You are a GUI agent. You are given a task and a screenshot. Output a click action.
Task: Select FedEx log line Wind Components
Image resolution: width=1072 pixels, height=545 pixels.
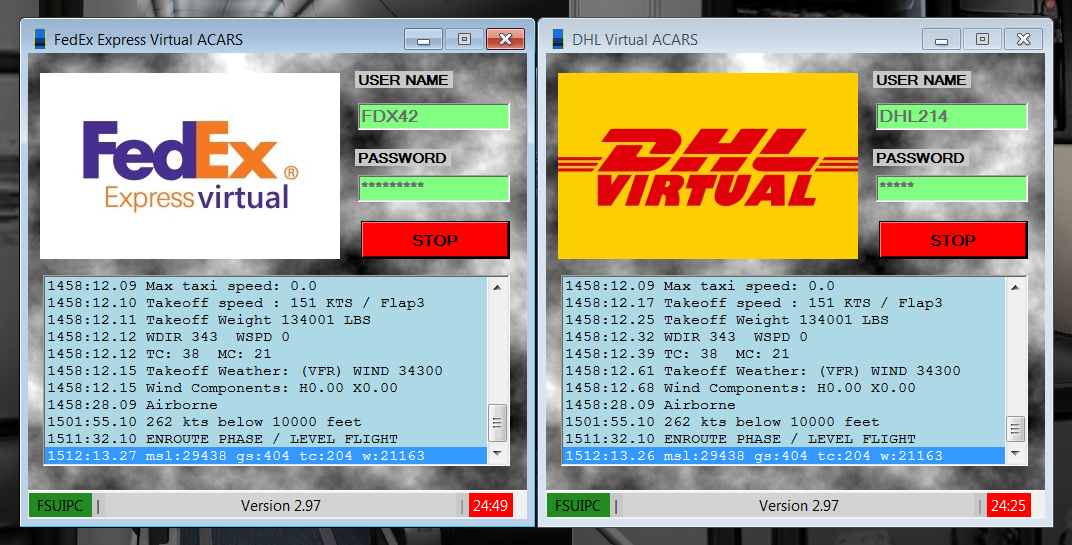(266, 388)
